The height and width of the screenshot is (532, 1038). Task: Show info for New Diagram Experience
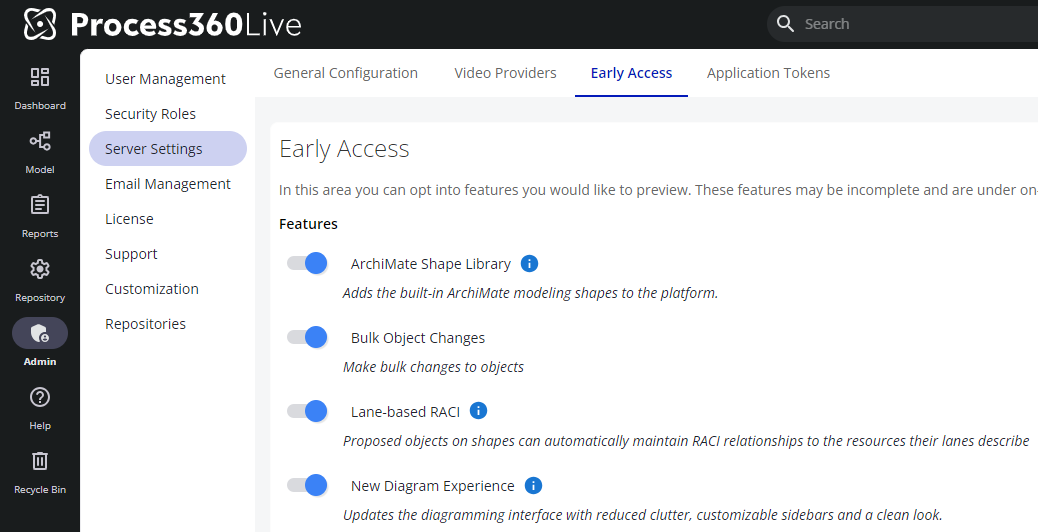click(533, 486)
